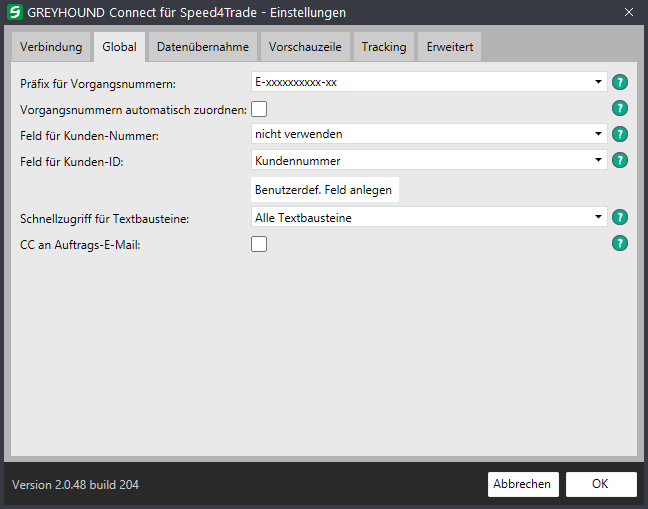Open the Feld für Kunden-ID dropdown

(x=429, y=160)
